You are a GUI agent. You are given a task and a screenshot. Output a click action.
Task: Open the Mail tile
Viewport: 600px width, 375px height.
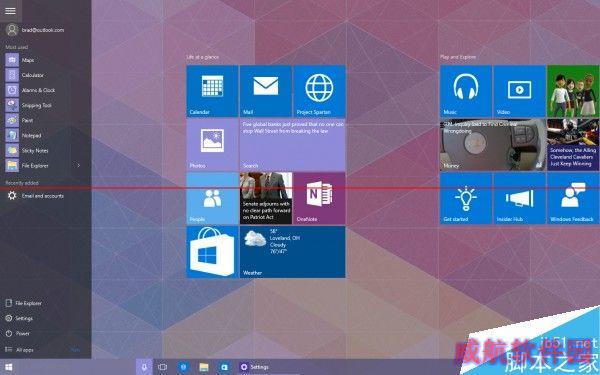coord(266,91)
